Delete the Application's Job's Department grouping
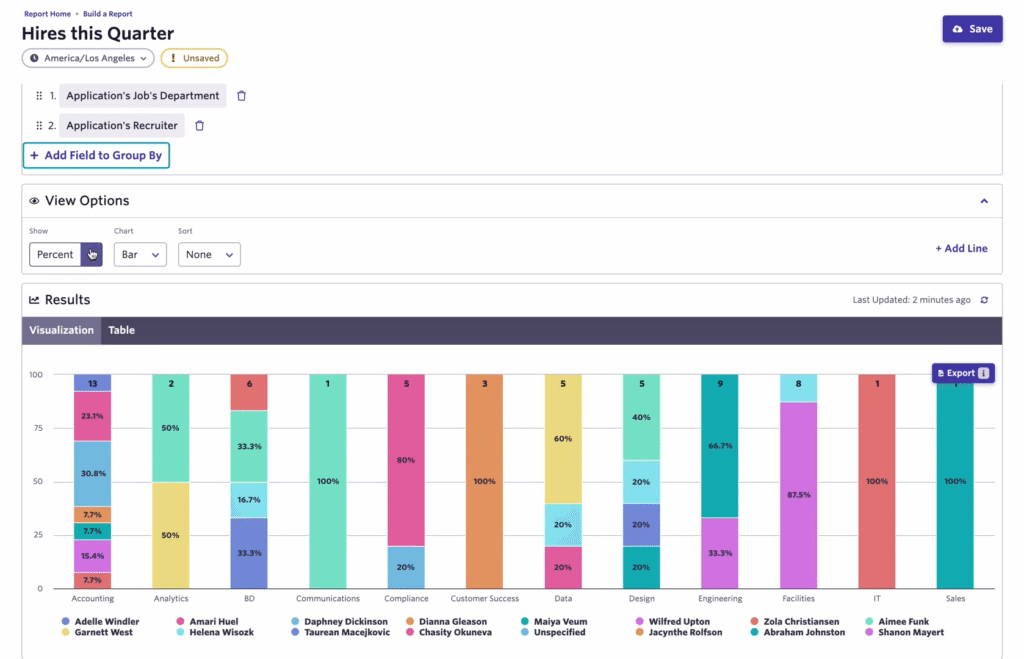 (241, 96)
